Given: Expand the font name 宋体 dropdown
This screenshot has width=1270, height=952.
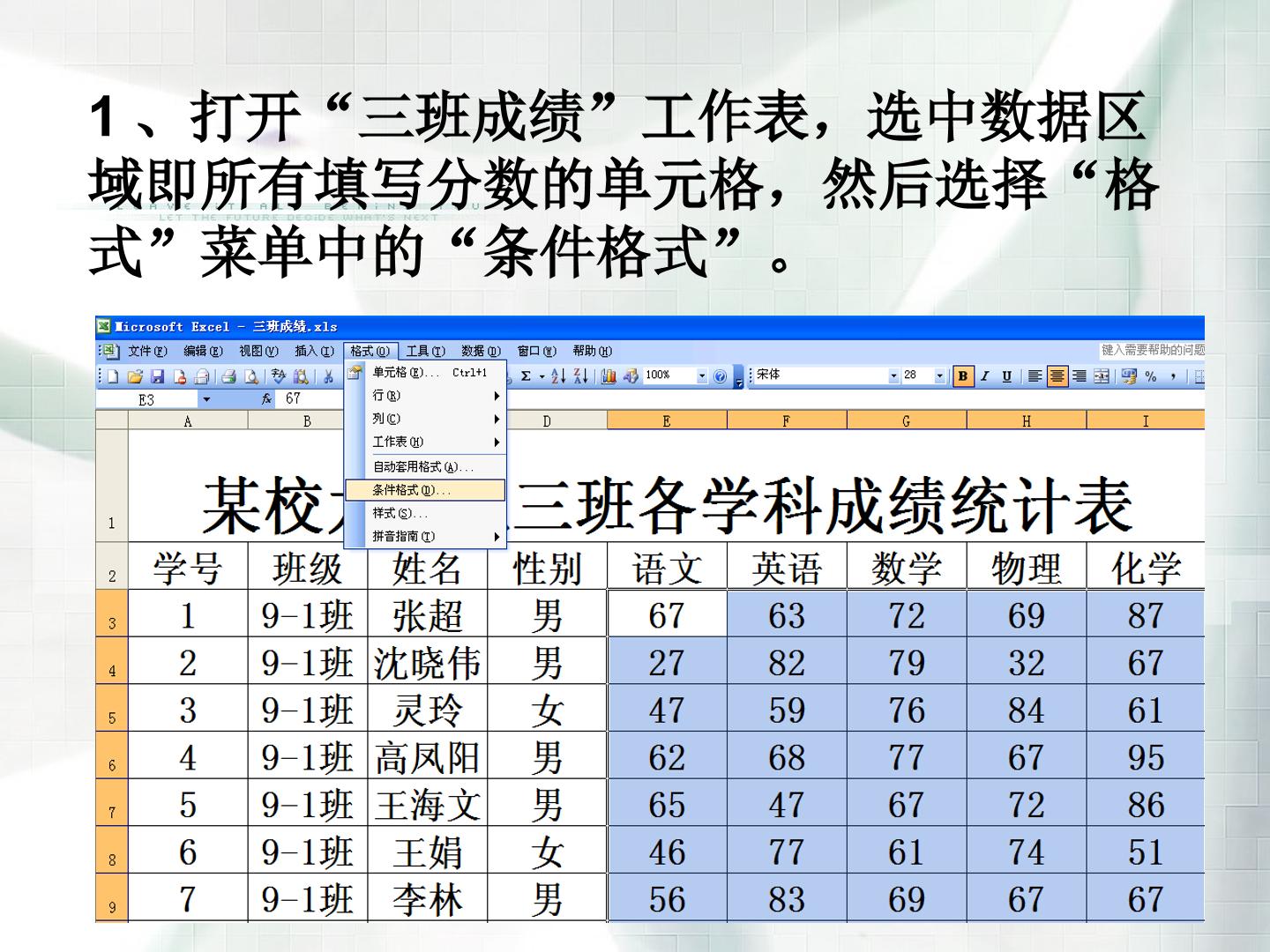Looking at the screenshot, I should pos(893,376).
